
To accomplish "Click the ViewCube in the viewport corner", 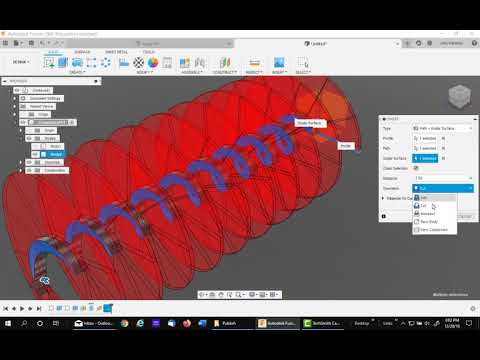I will click(x=460, y=96).
